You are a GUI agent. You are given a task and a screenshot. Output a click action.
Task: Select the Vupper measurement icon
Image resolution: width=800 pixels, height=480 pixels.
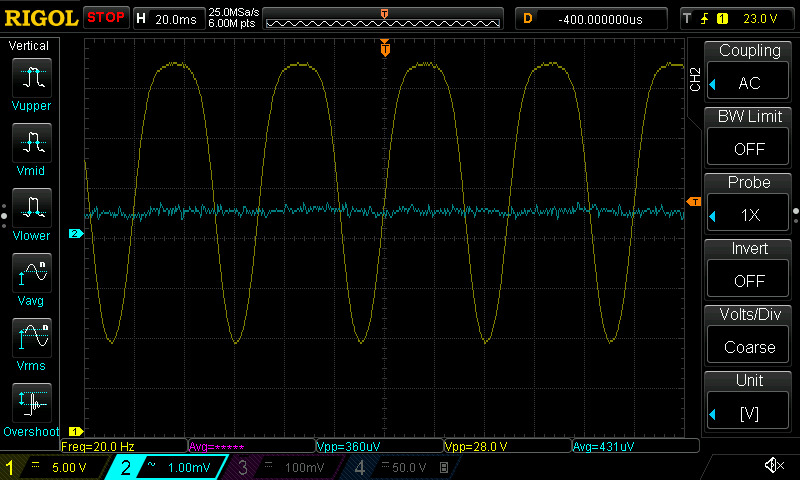[32, 78]
